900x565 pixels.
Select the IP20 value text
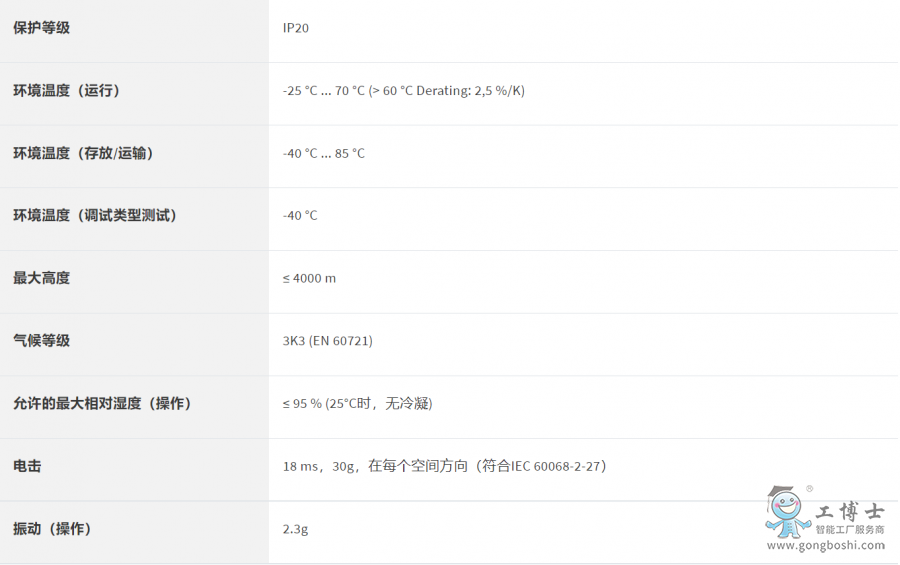296,28
